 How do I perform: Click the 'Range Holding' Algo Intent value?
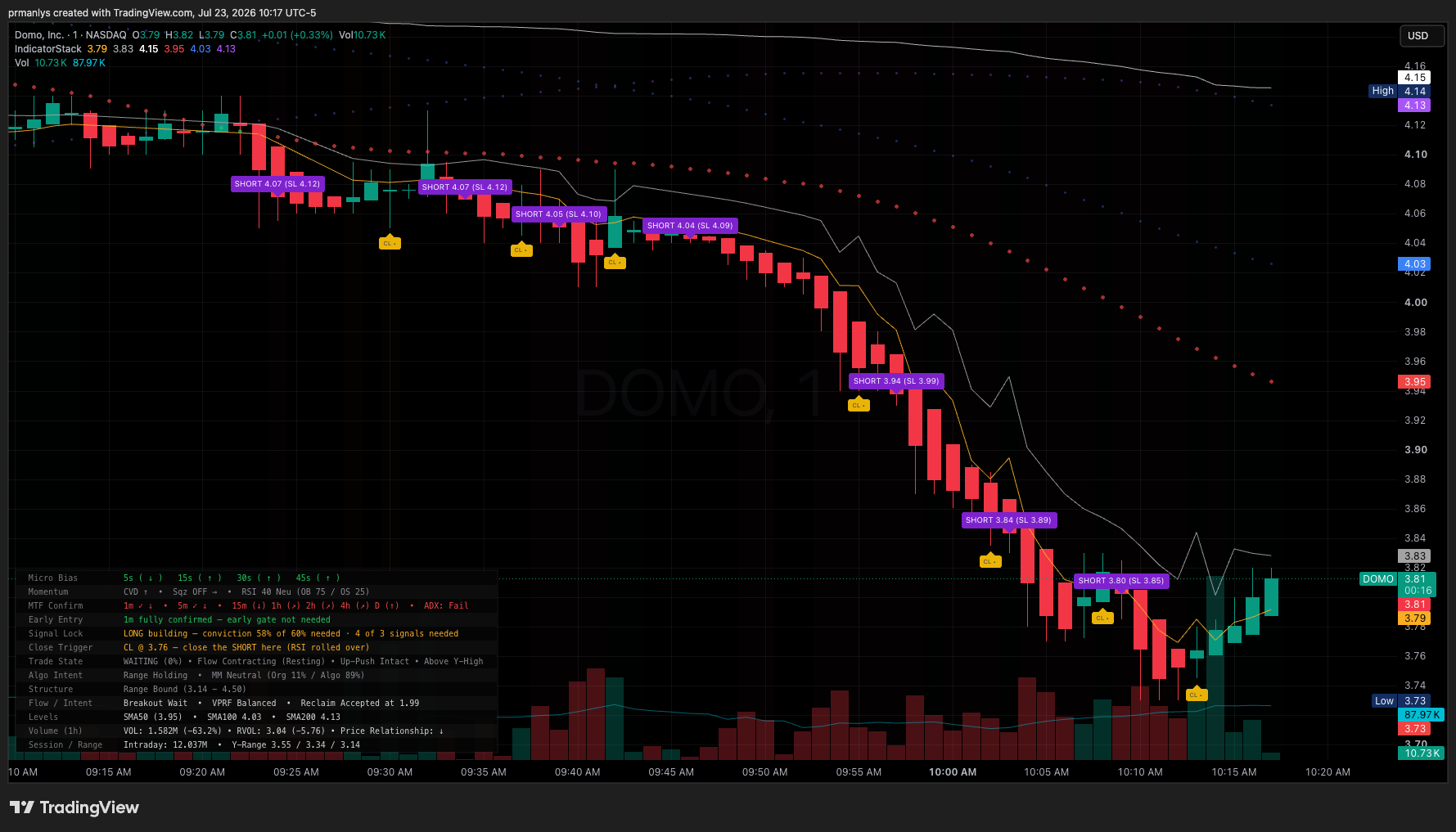click(156, 676)
